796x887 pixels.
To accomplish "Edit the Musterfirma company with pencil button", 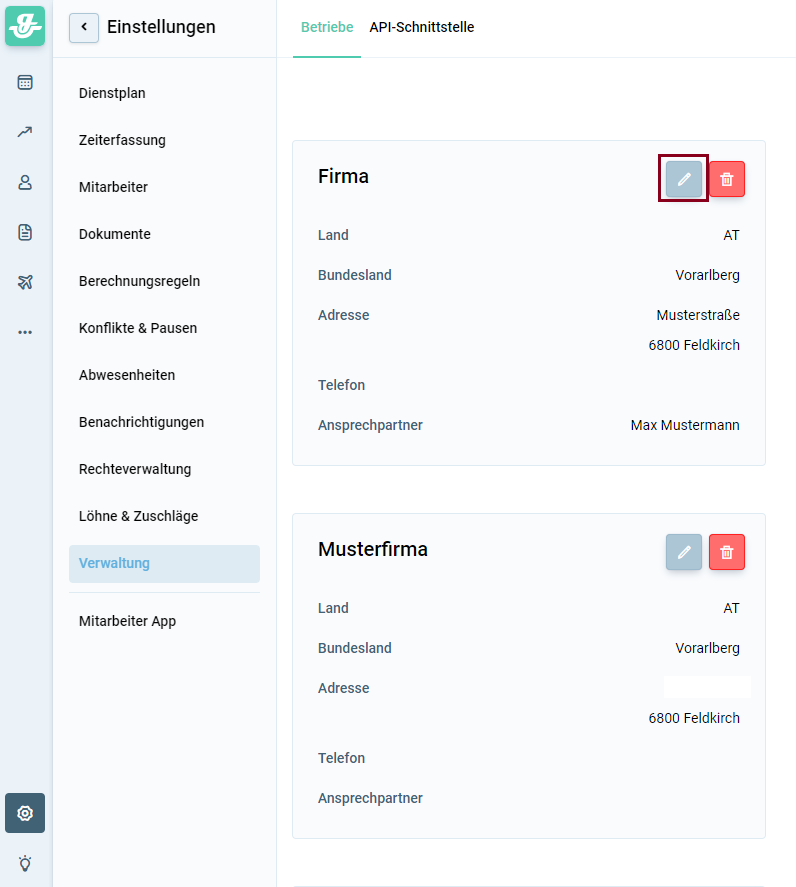I will tap(683, 552).
